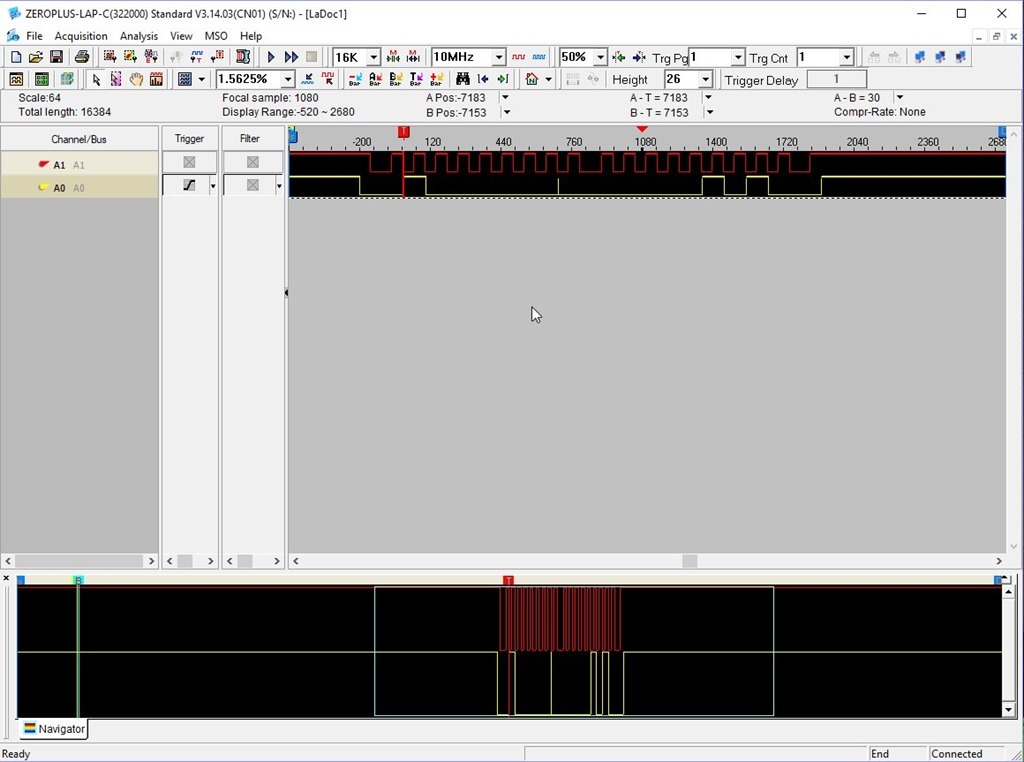Screen dimensions: 1024x762
Task: Click the Repetitive Run double-arrow button
Action: tap(291, 58)
